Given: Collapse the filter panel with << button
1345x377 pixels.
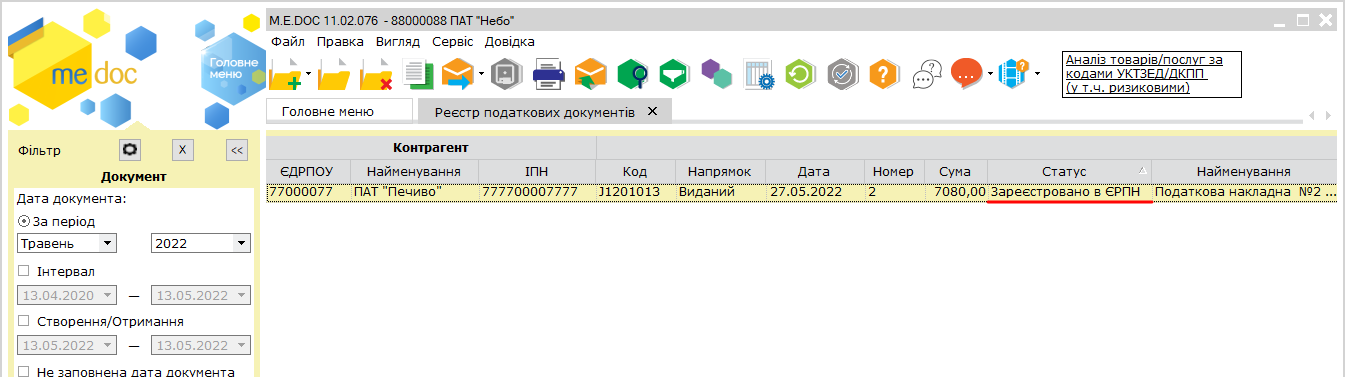Looking at the screenshot, I should [x=236, y=150].
